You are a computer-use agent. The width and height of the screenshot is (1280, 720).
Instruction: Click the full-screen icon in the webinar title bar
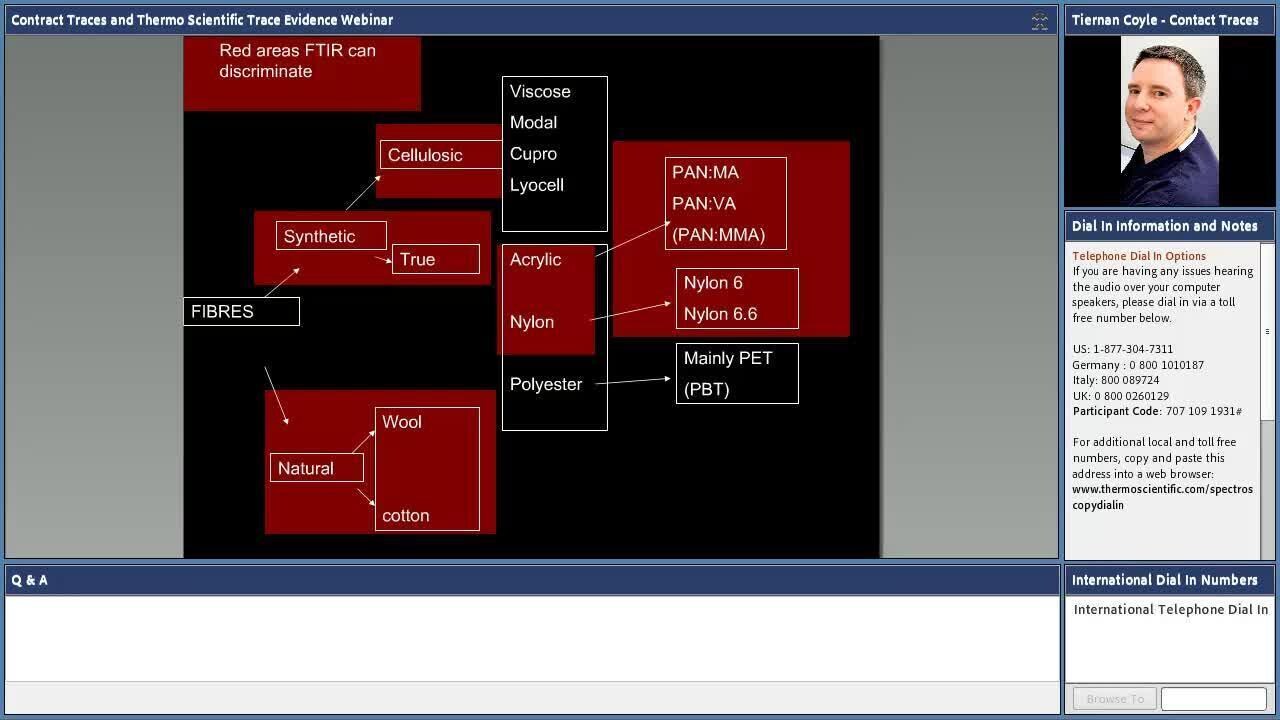tap(1039, 21)
